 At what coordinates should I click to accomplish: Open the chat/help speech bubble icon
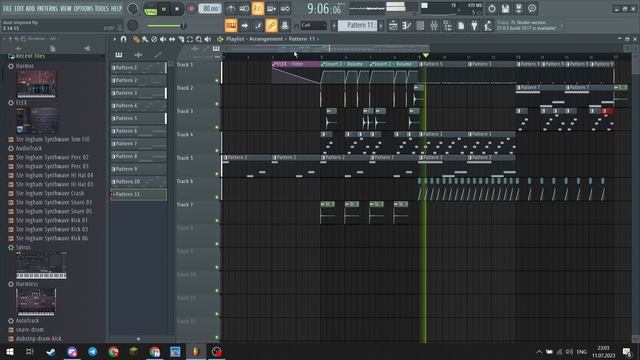532,9
